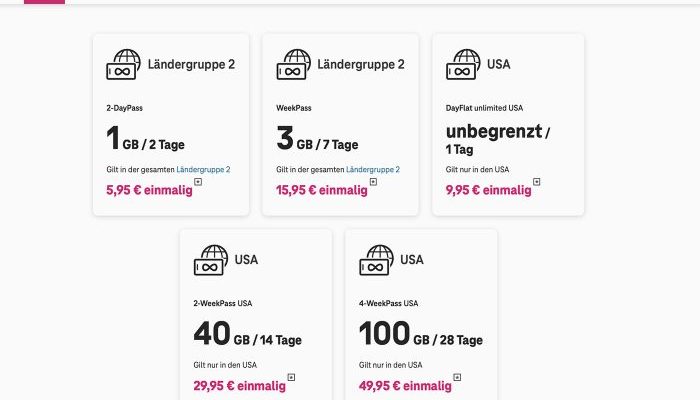The width and height of the screenshot is (700, 400).
Task: Click the 29,95 € einmalig price
Action: point(238,384)
